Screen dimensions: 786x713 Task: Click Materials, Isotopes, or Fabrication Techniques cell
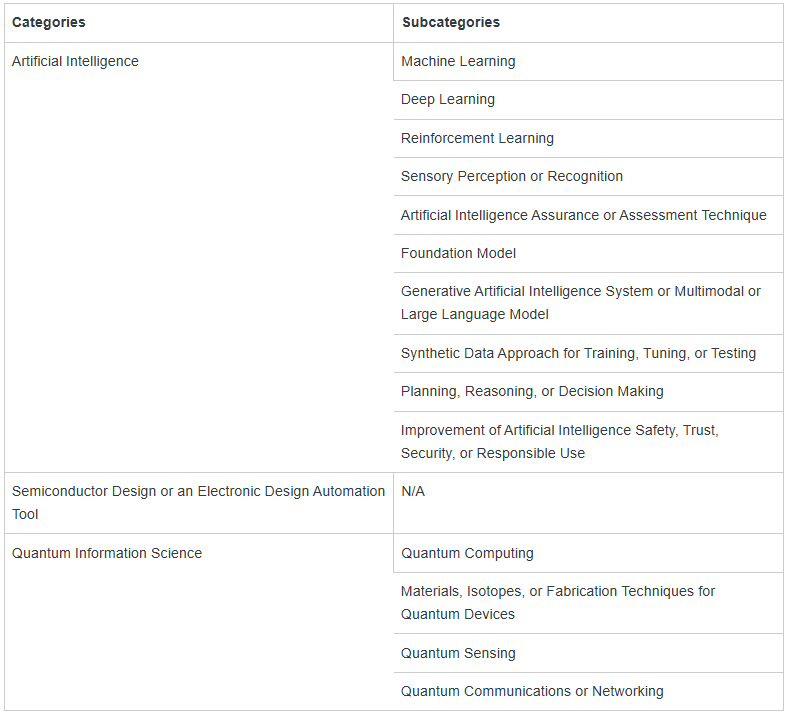557,602
